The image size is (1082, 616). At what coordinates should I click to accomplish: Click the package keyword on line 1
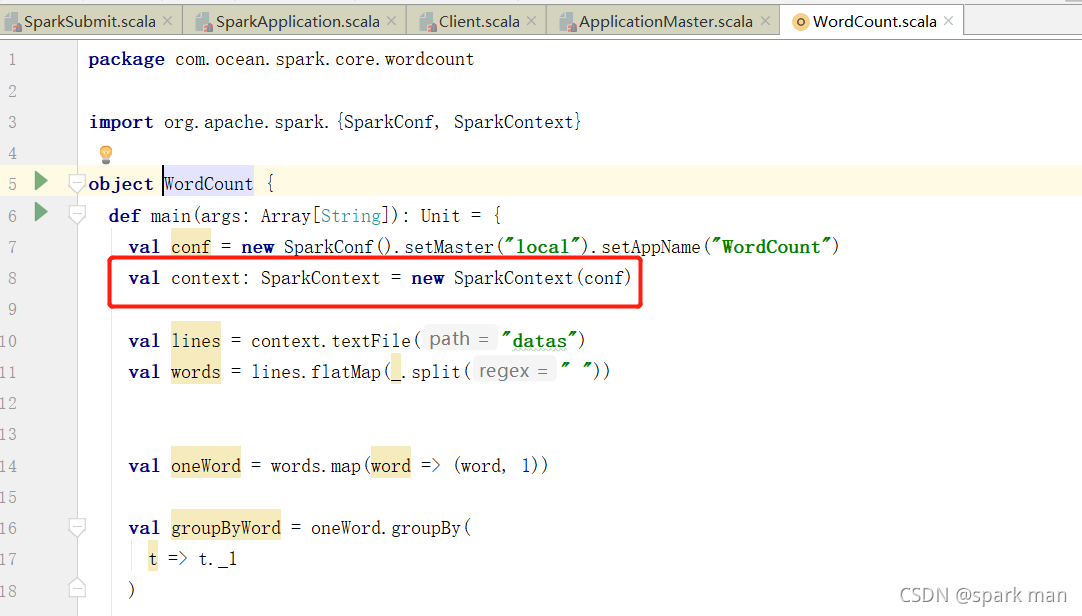pos(126,60)
